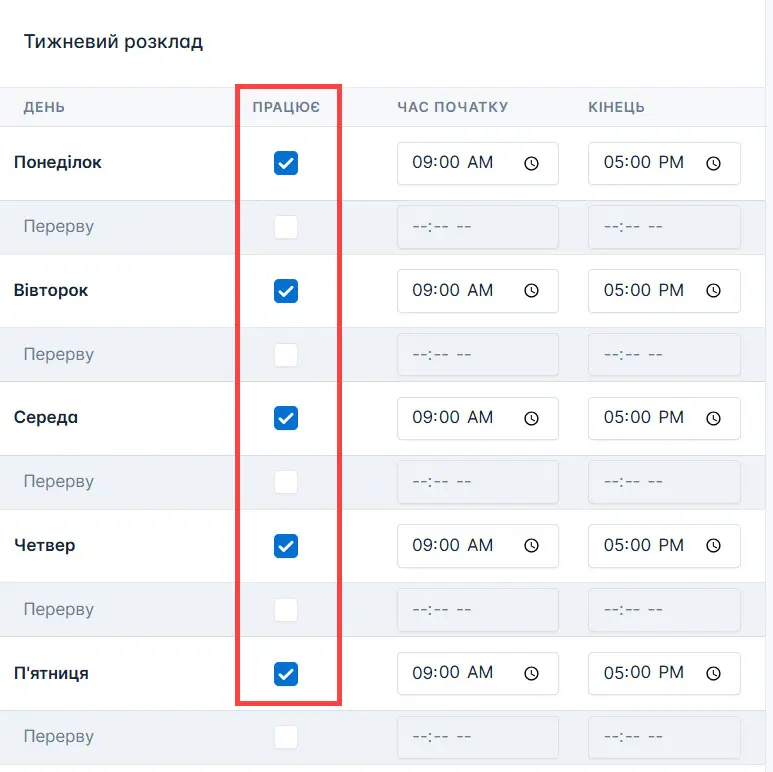Click the ПРАЦЮЄ column header

coord(286,107)
